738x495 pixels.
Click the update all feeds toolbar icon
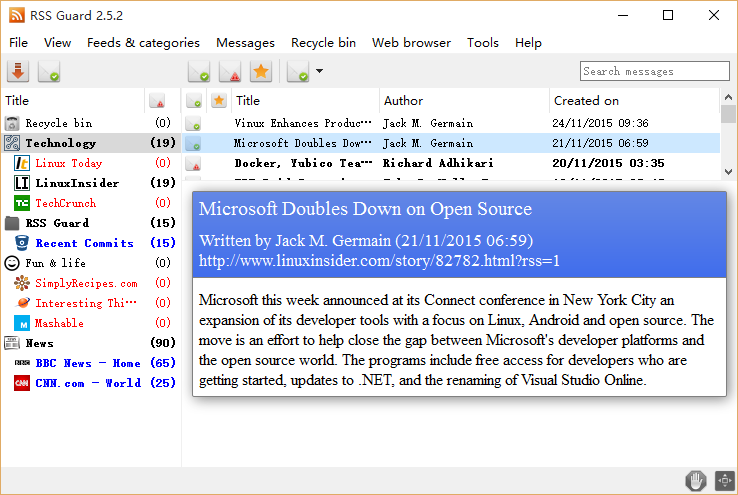(18, 71)
